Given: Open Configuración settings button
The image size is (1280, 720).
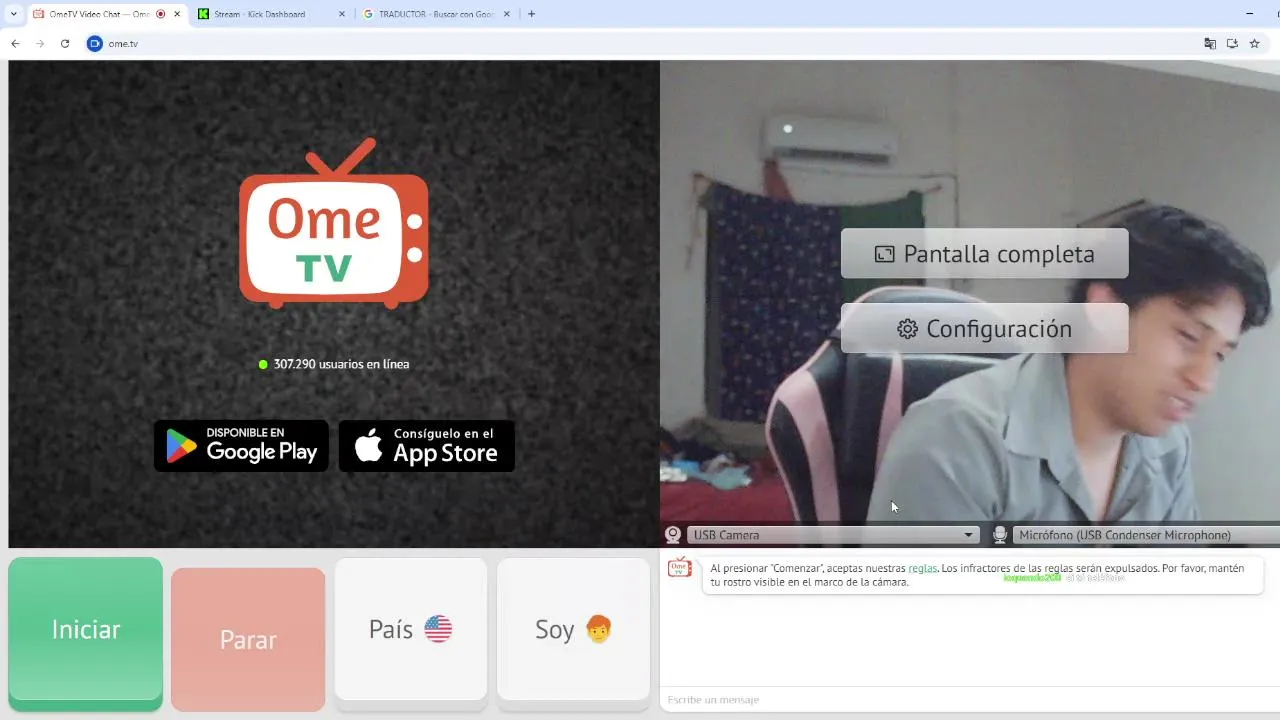Looking at the screenshot, I should [984, 328].
